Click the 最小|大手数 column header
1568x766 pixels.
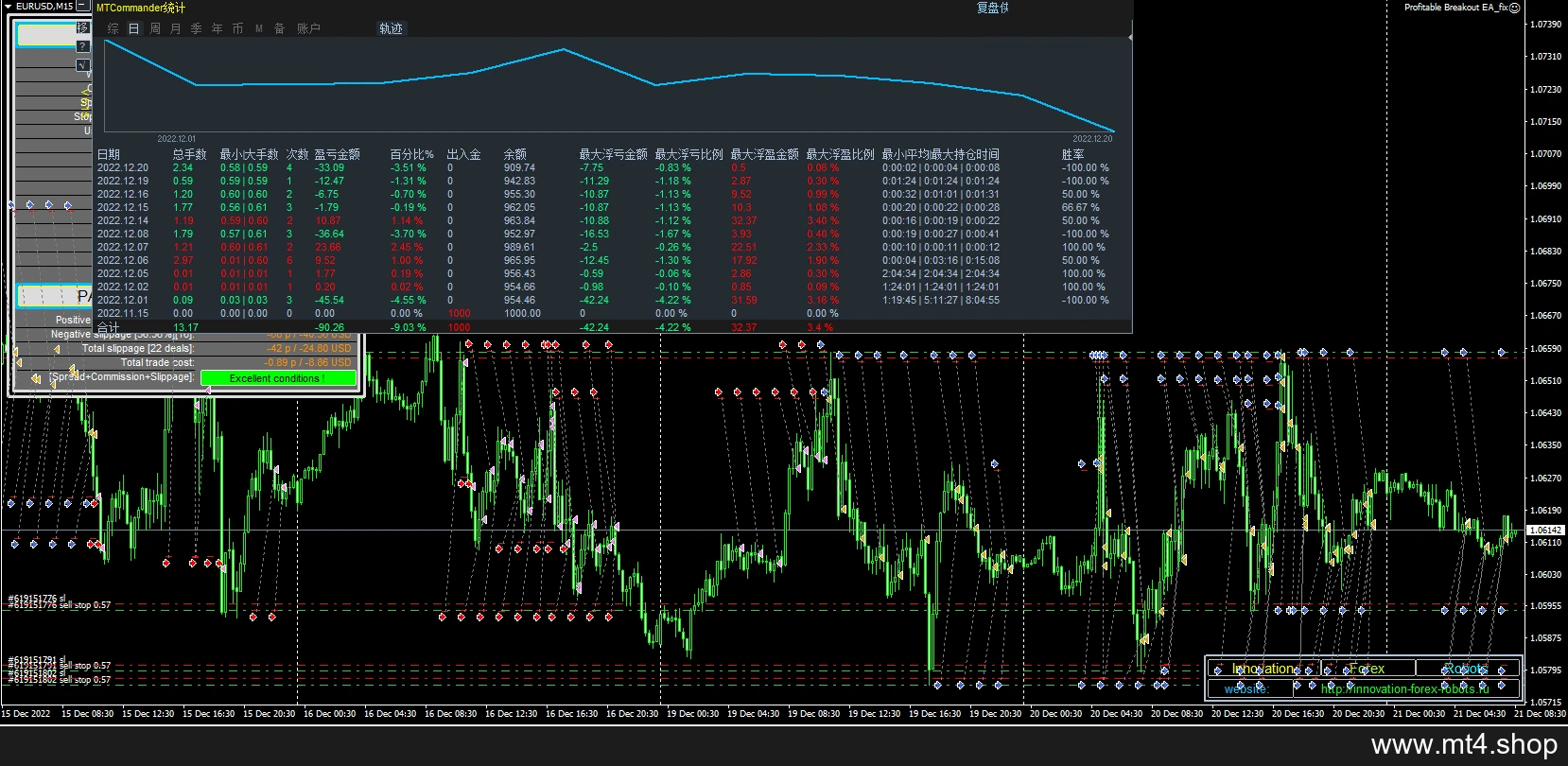coord(249,154)
